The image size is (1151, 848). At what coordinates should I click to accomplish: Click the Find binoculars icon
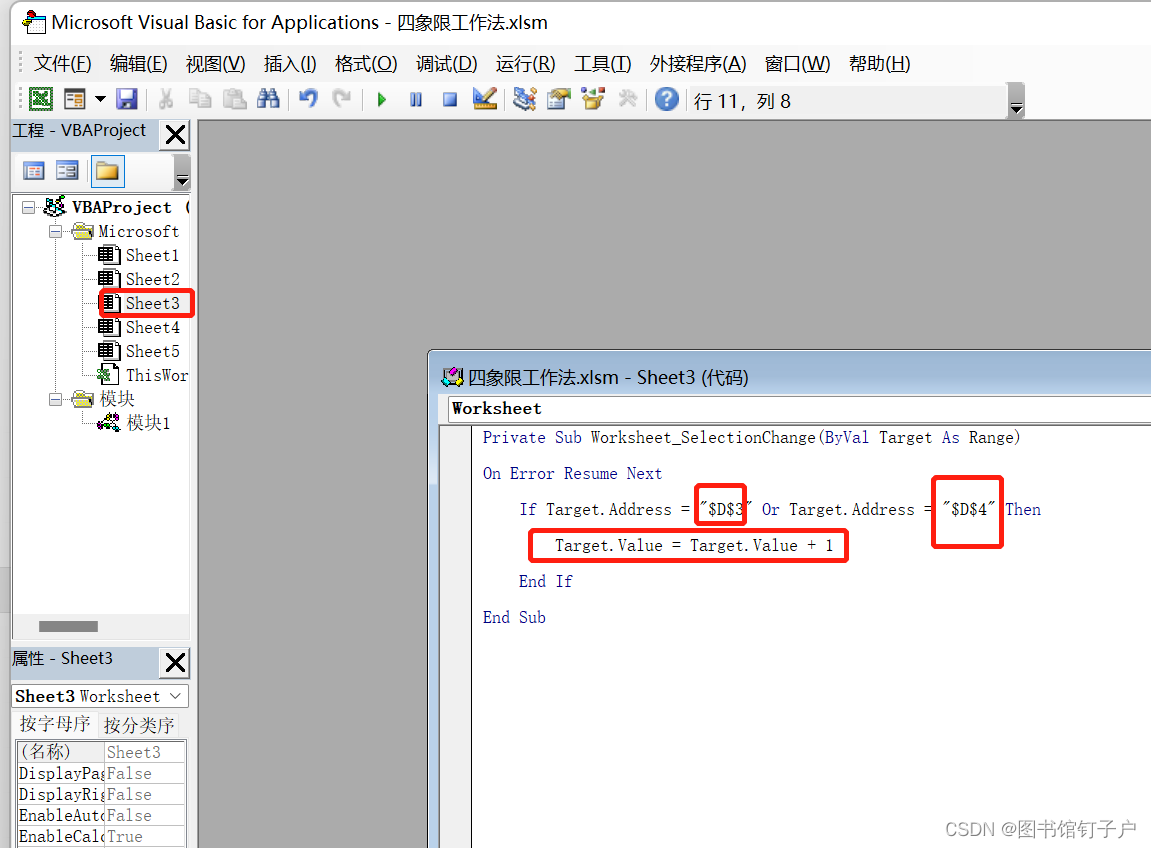pyautogui.click(x=268, y=99)
